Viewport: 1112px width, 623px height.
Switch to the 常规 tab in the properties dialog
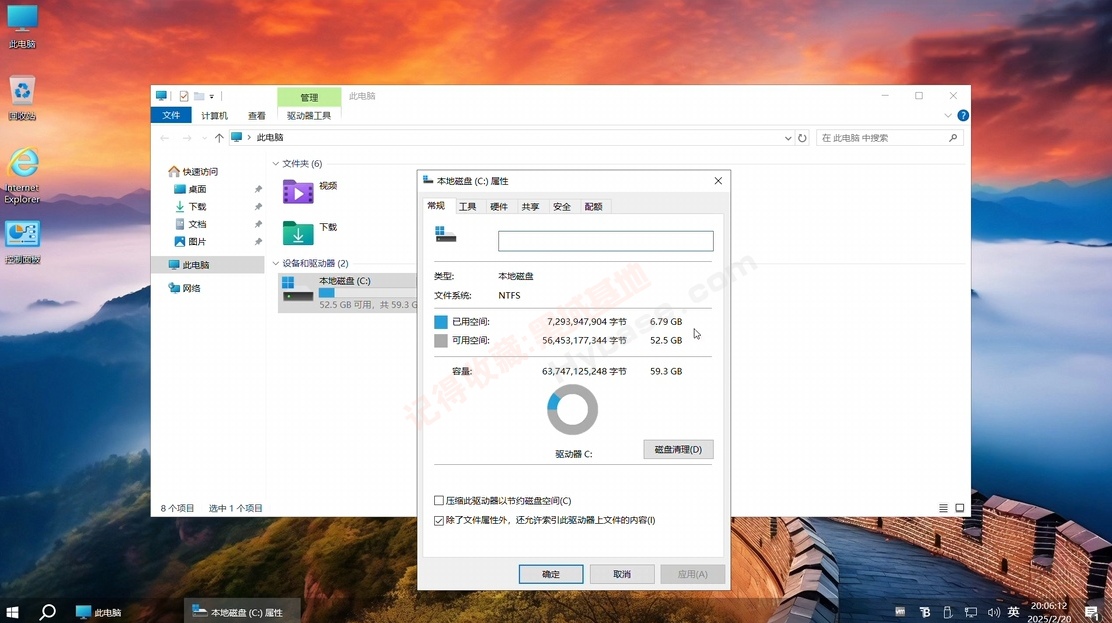(435, 206)
